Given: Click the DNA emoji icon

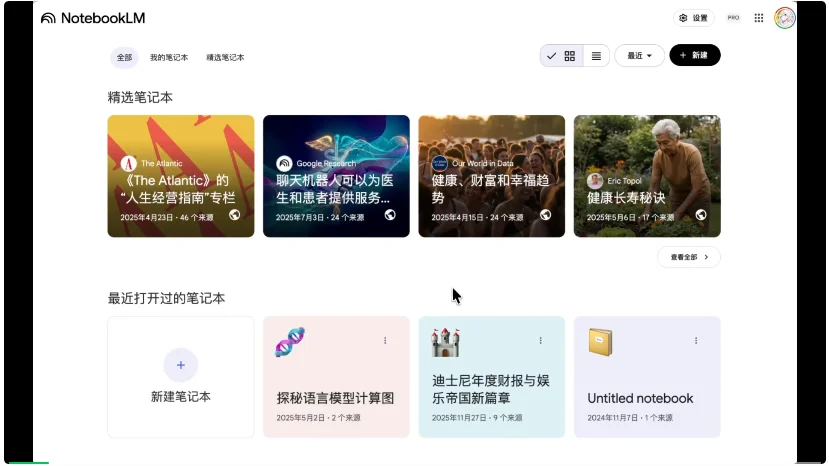Looking at the screenshot, I should [290, 342].
